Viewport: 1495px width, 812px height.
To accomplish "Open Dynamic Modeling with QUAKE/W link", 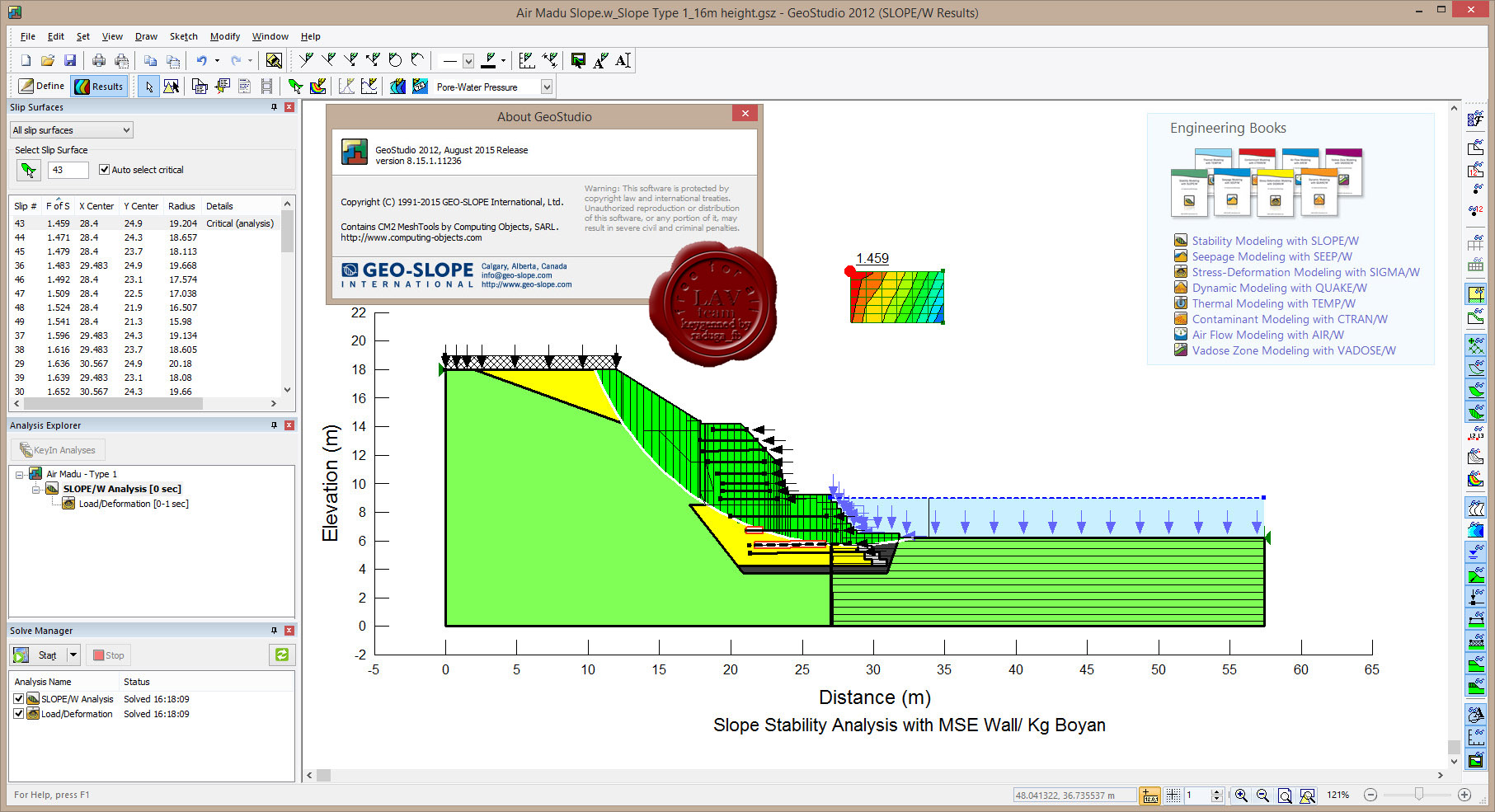I will [1279, 288].
